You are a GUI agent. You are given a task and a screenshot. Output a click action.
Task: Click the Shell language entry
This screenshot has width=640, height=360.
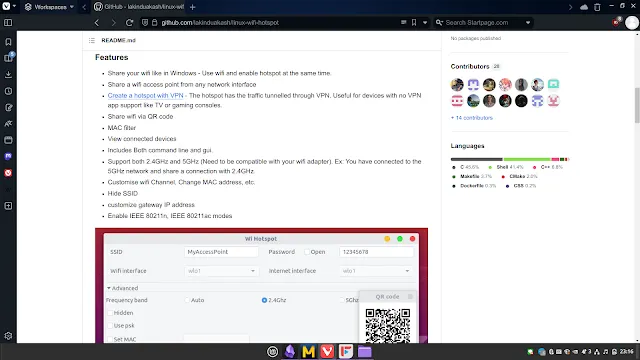click(506, 167)
